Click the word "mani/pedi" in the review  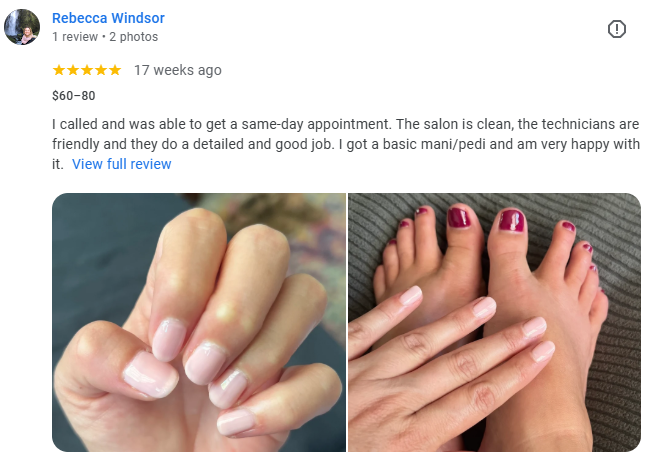pos(453,144)
